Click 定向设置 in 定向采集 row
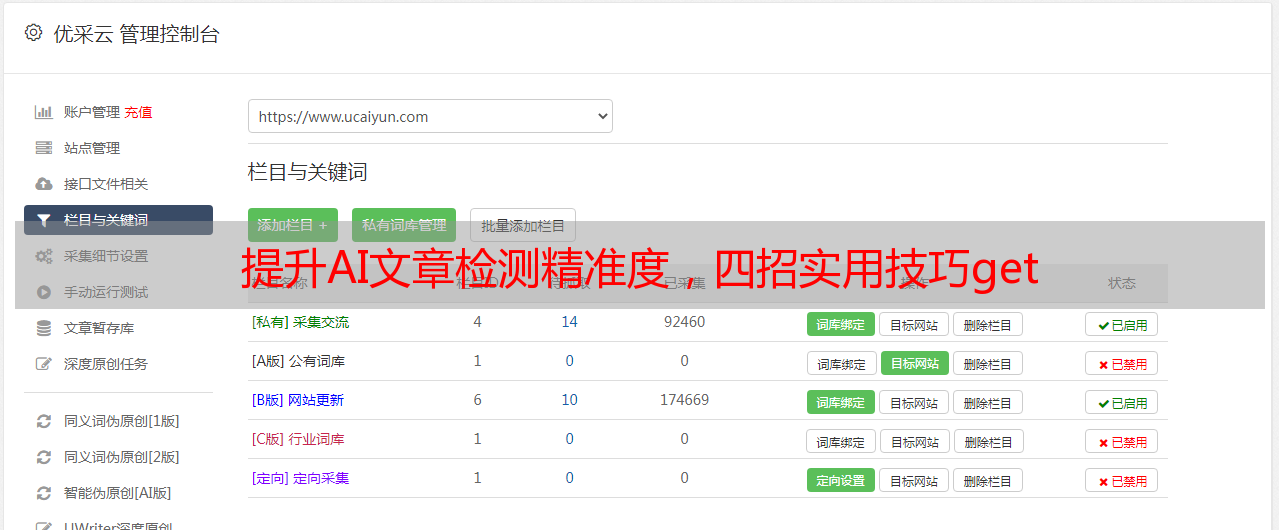This screenshot has width=1279, height=530. coord(841,480)
